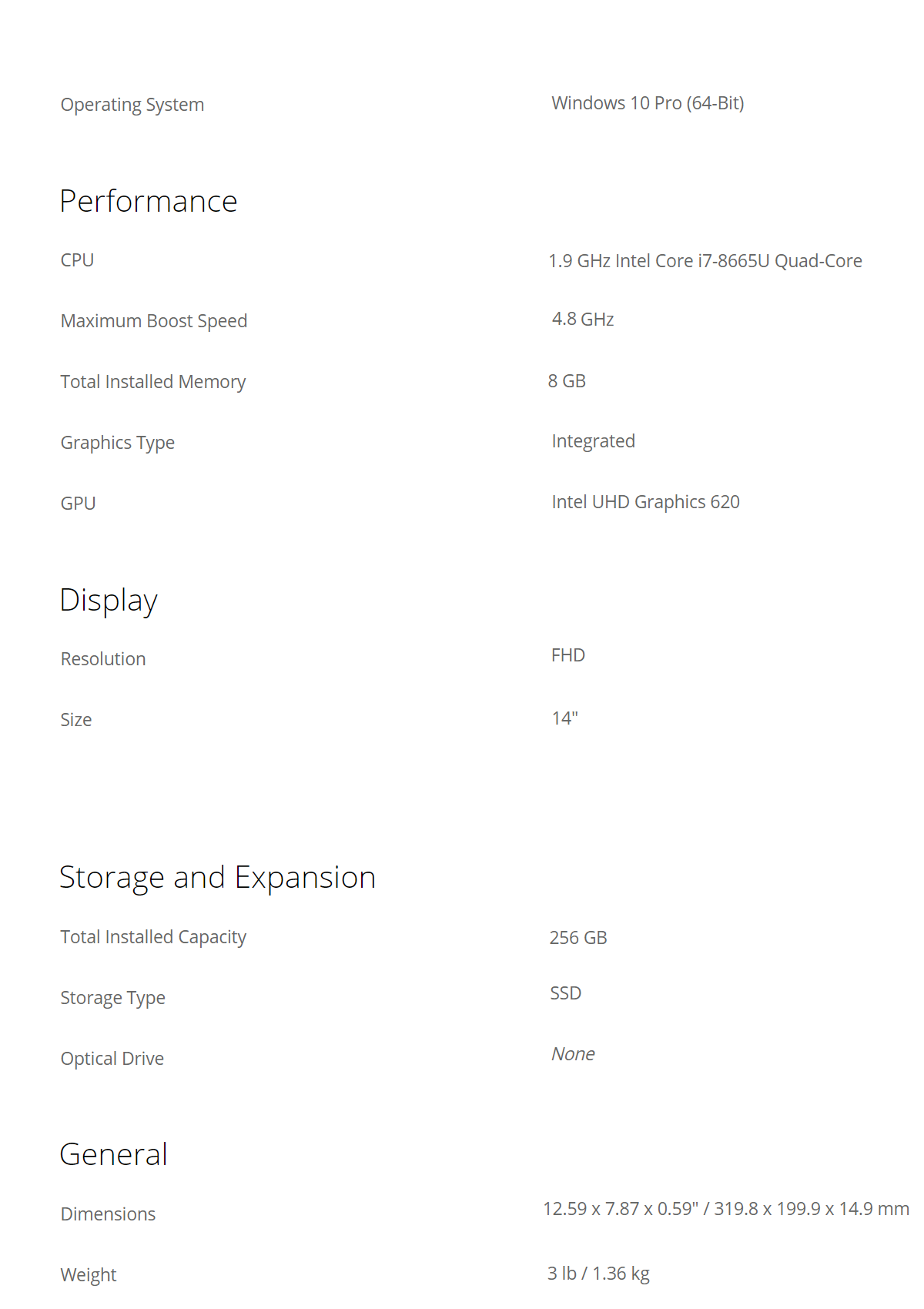Select the italic None optical drive value

tap(573, 1054)
